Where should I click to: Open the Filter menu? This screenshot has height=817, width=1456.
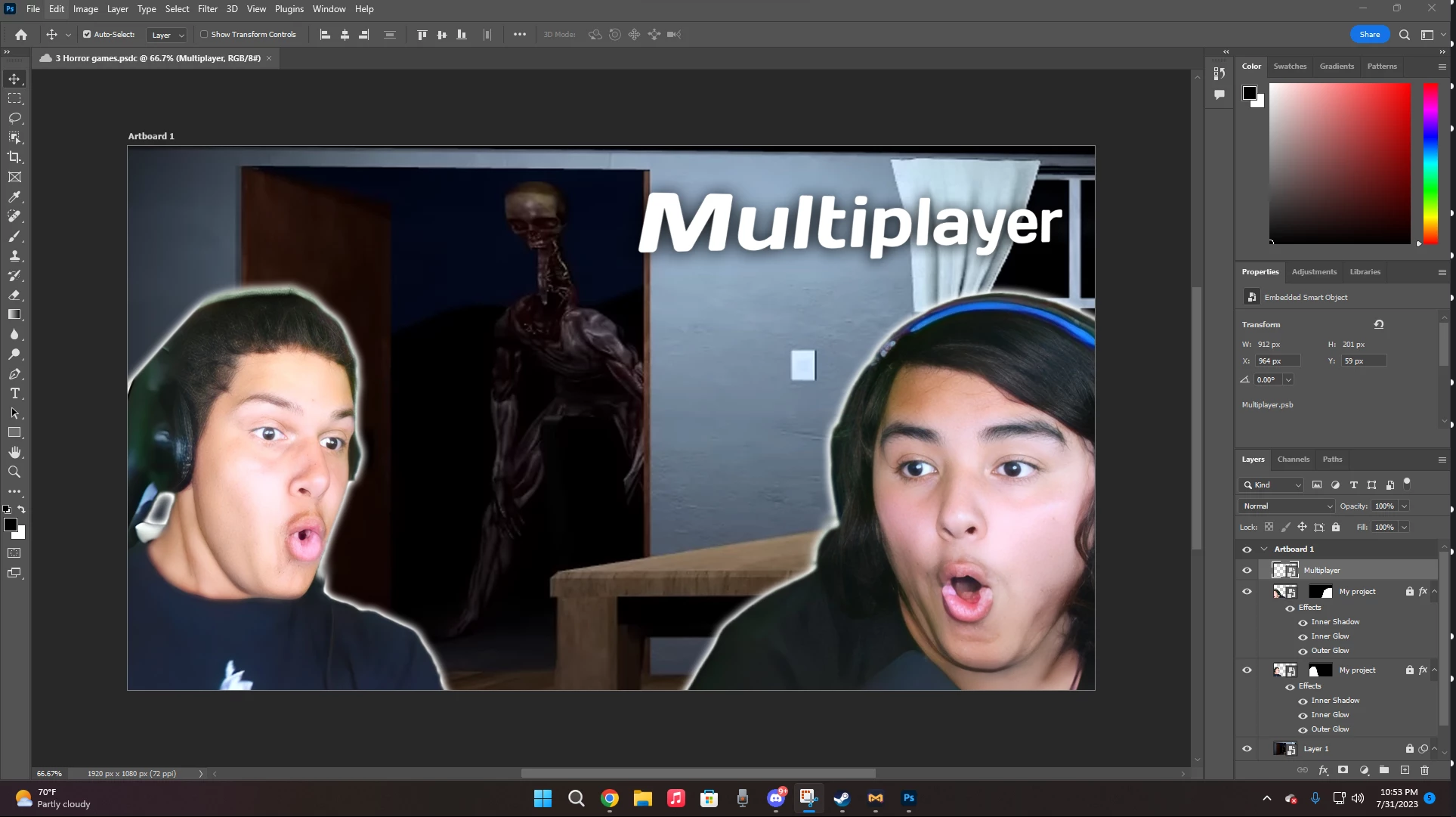pos(207,9)
